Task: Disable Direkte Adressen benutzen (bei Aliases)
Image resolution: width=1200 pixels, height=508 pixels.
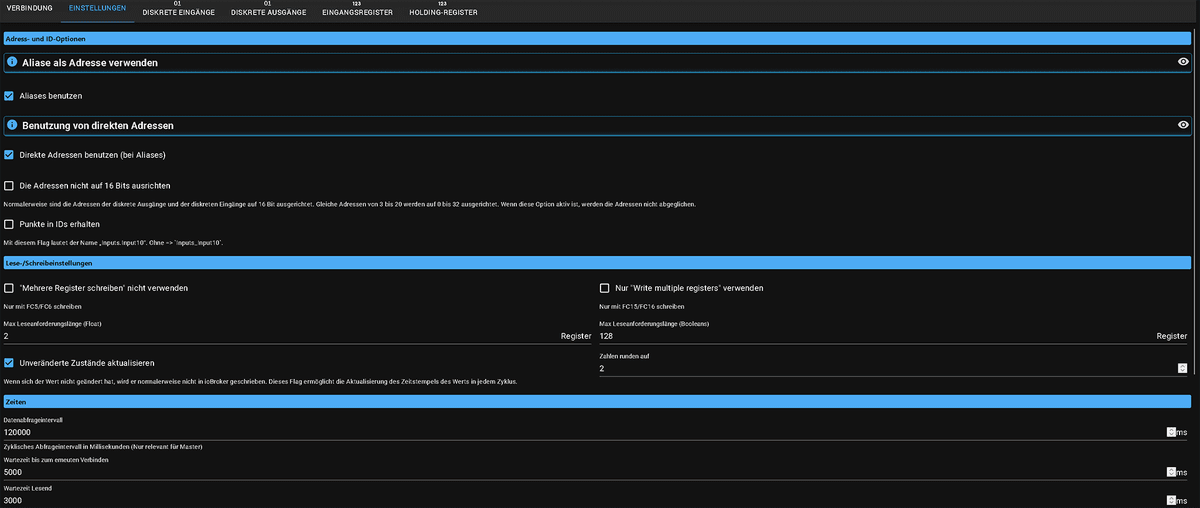Action: (9, 155)
